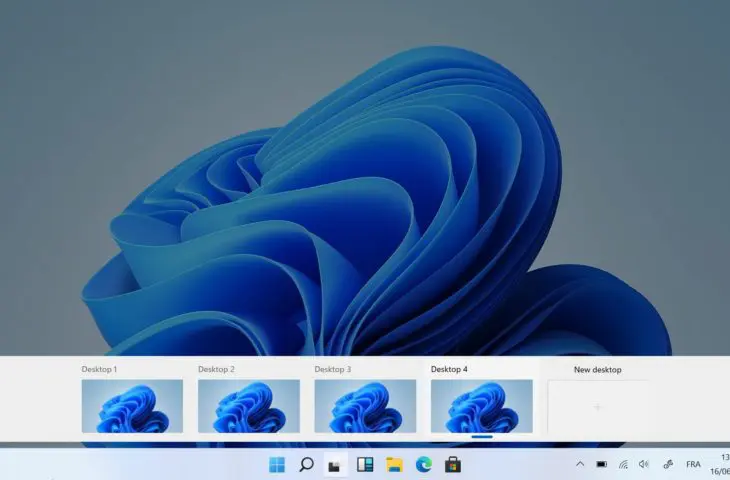
Task: Toggle the Task View button
Action: [x=335, y=465]
